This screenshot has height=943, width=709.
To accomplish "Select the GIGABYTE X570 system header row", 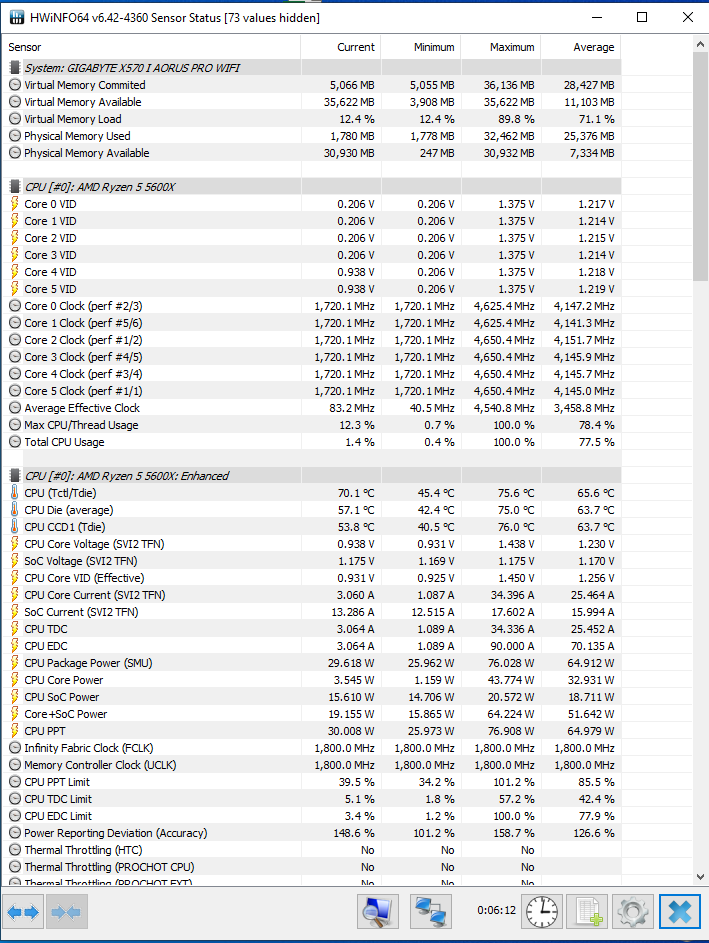I will (131, 68).
